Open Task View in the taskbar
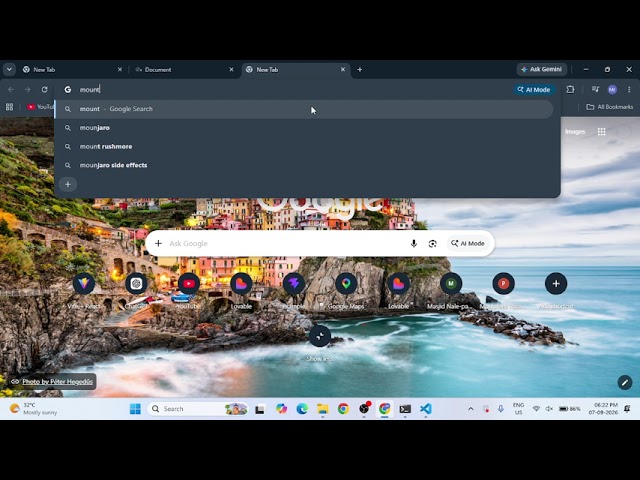Screen dimensions: 640x480 point(260,409)
